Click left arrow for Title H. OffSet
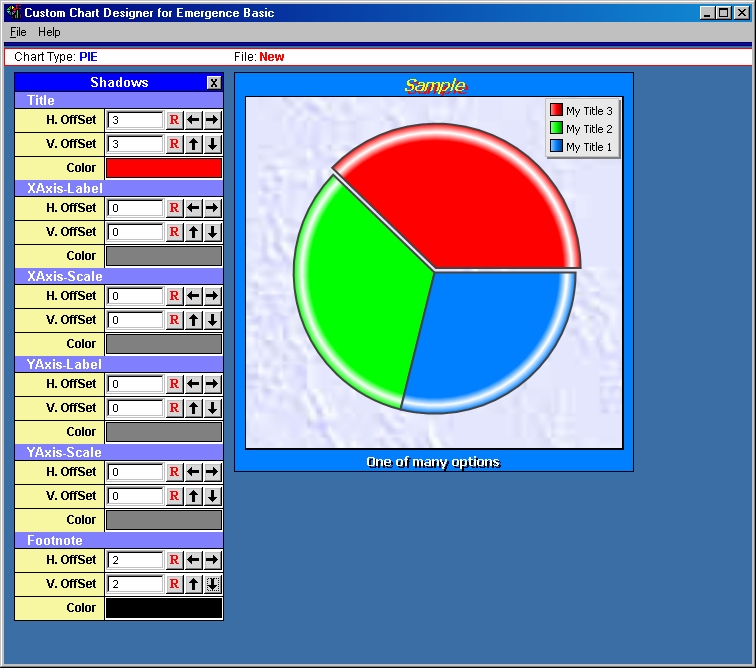This screenshot has height=668, width=756. (x=194, y=120)
